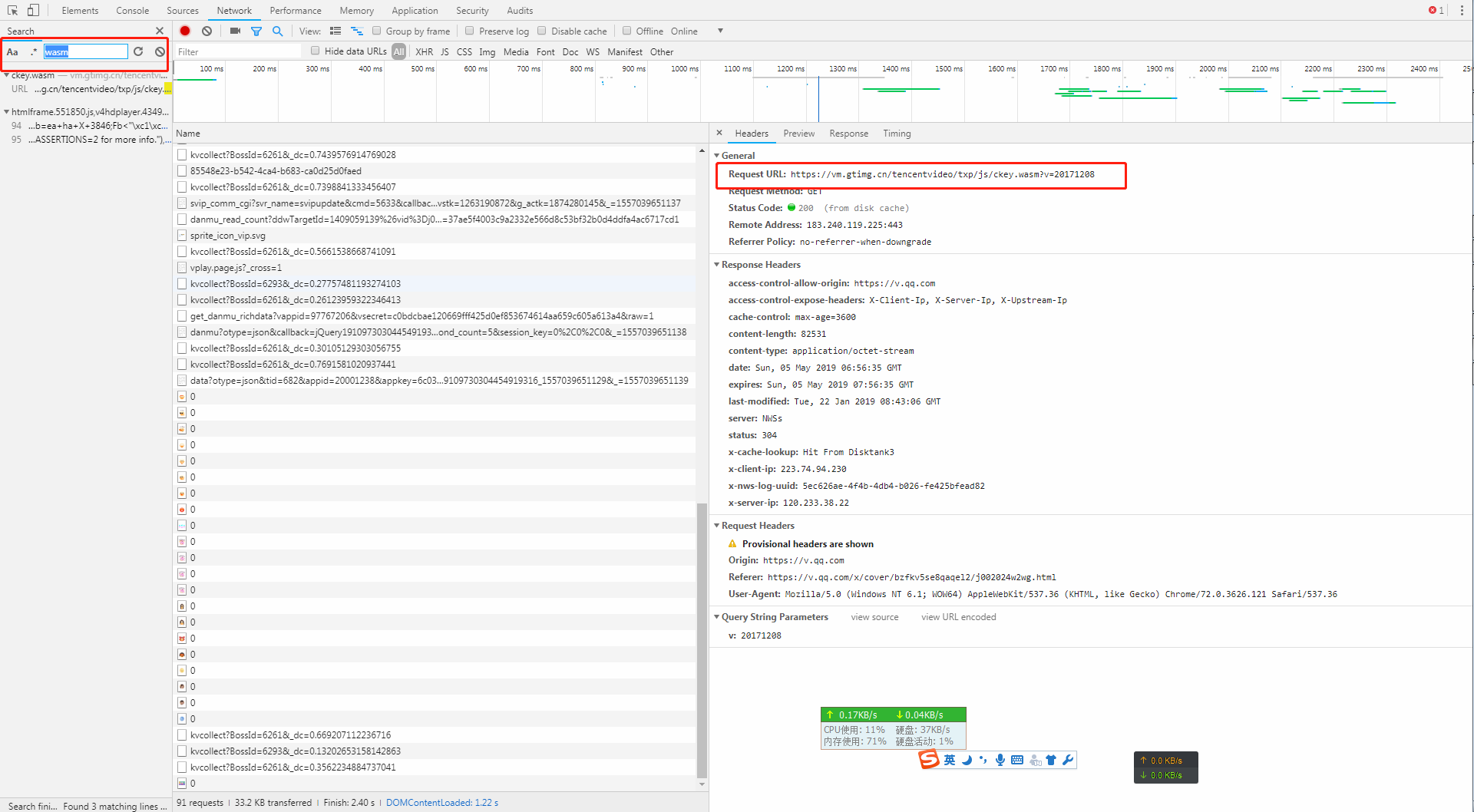Collapse the Response Headers section
Screen dimensions: 1474x812
click(x=717, y=264)
